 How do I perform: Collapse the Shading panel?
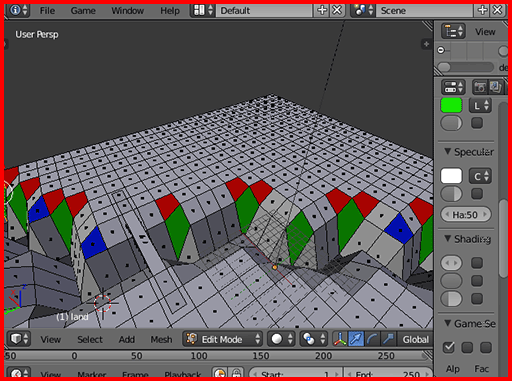[x=468, y=239]
